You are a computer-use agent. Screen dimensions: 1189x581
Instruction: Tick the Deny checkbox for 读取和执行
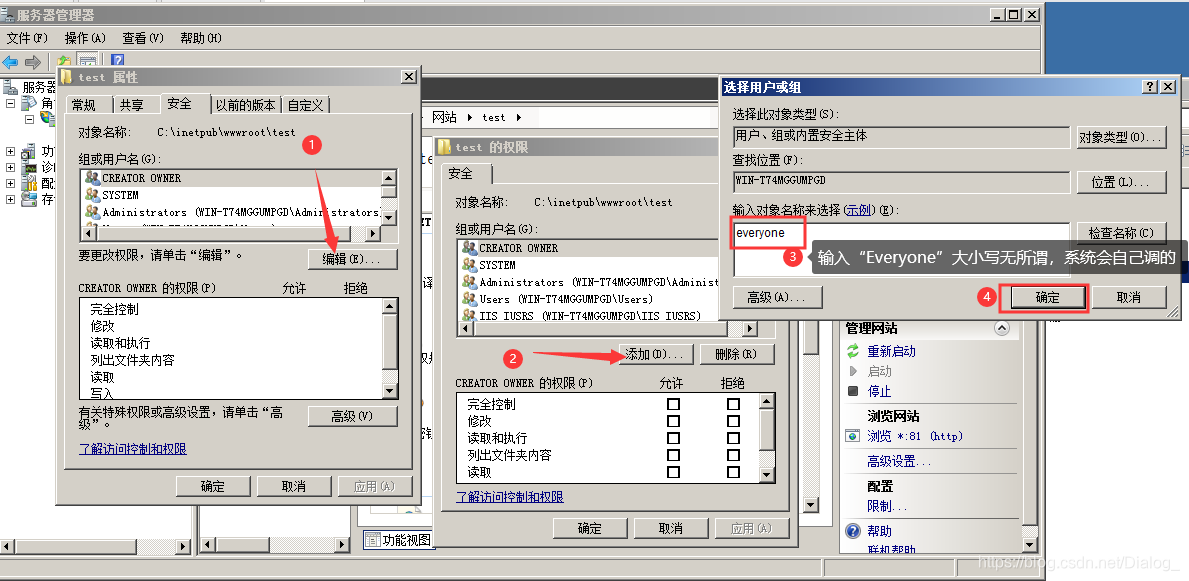pos(733,438)
